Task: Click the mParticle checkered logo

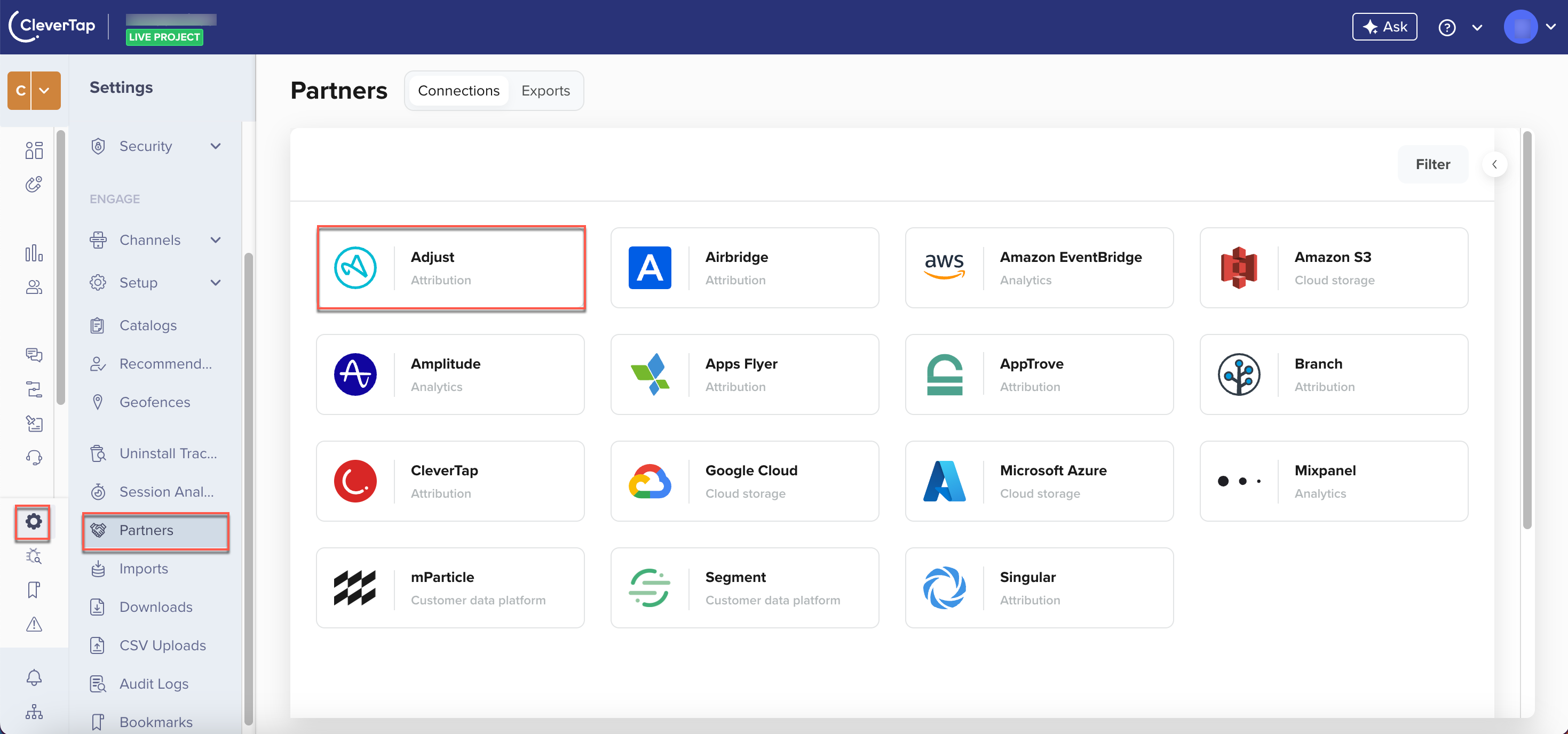Action: click(x=355, y=588)
